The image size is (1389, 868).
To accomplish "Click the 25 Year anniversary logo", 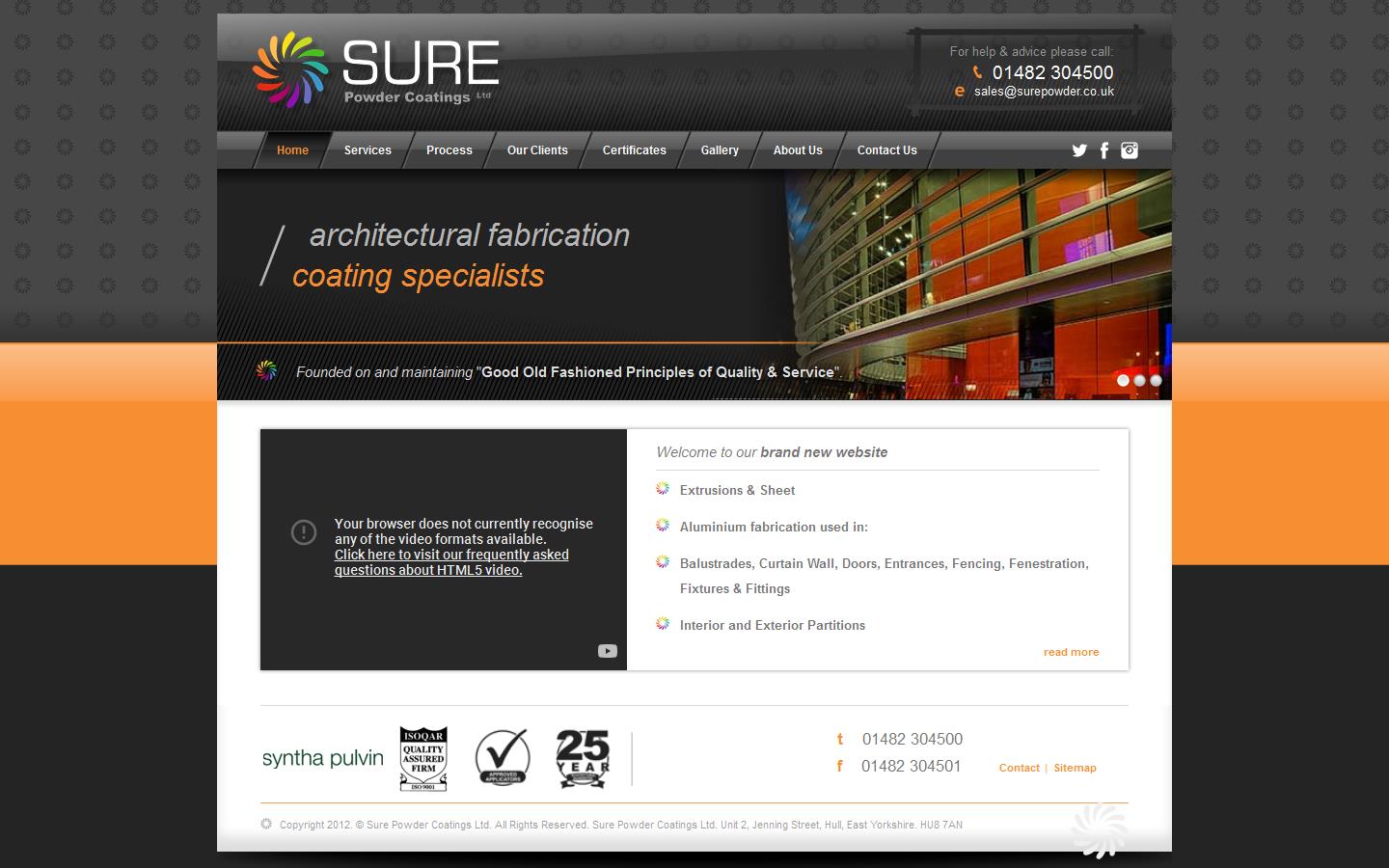I will pos(582,758).
